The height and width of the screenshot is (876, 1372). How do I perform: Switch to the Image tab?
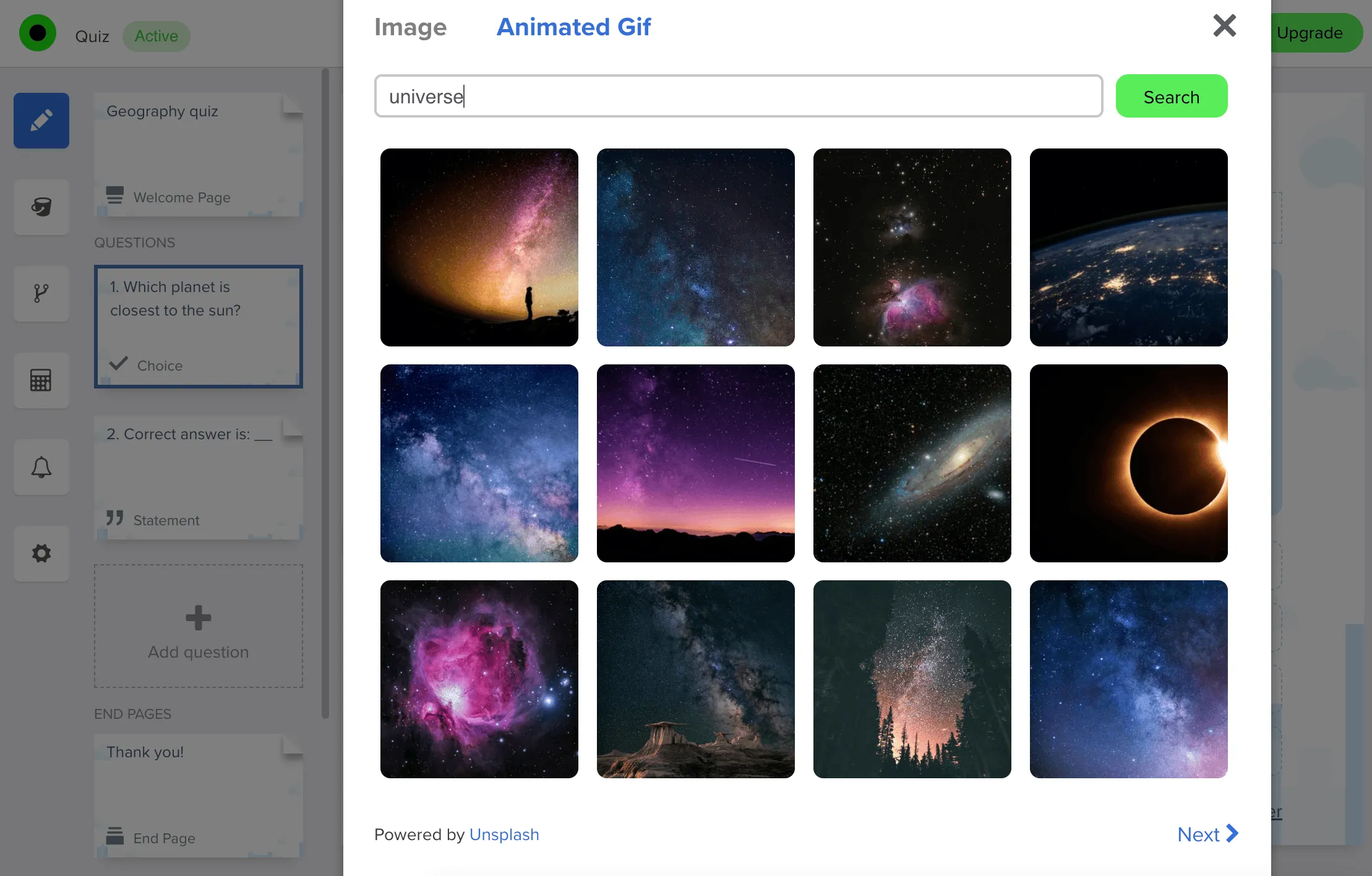(410, 27)
